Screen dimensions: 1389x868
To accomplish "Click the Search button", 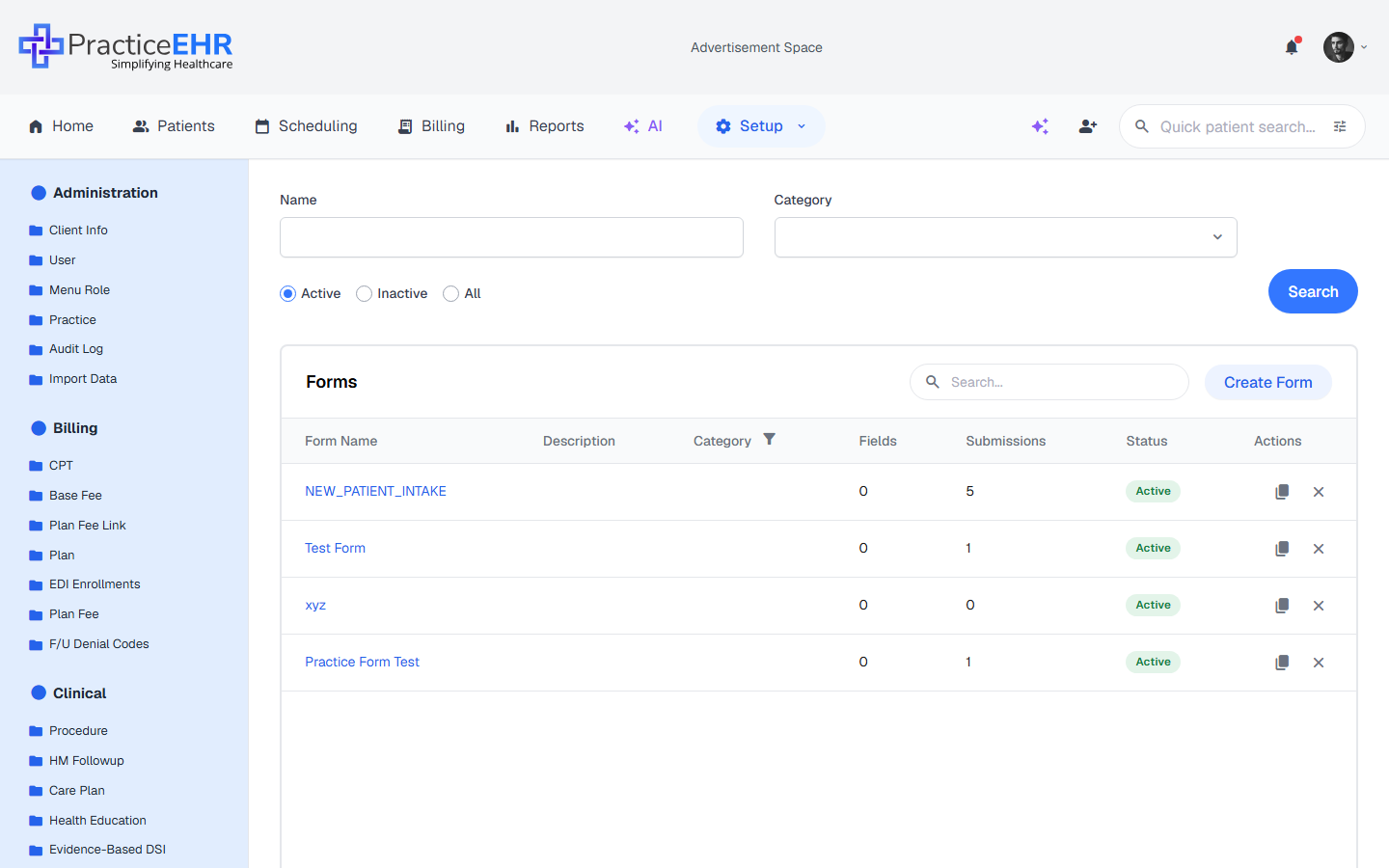I will pos(1313,291).
